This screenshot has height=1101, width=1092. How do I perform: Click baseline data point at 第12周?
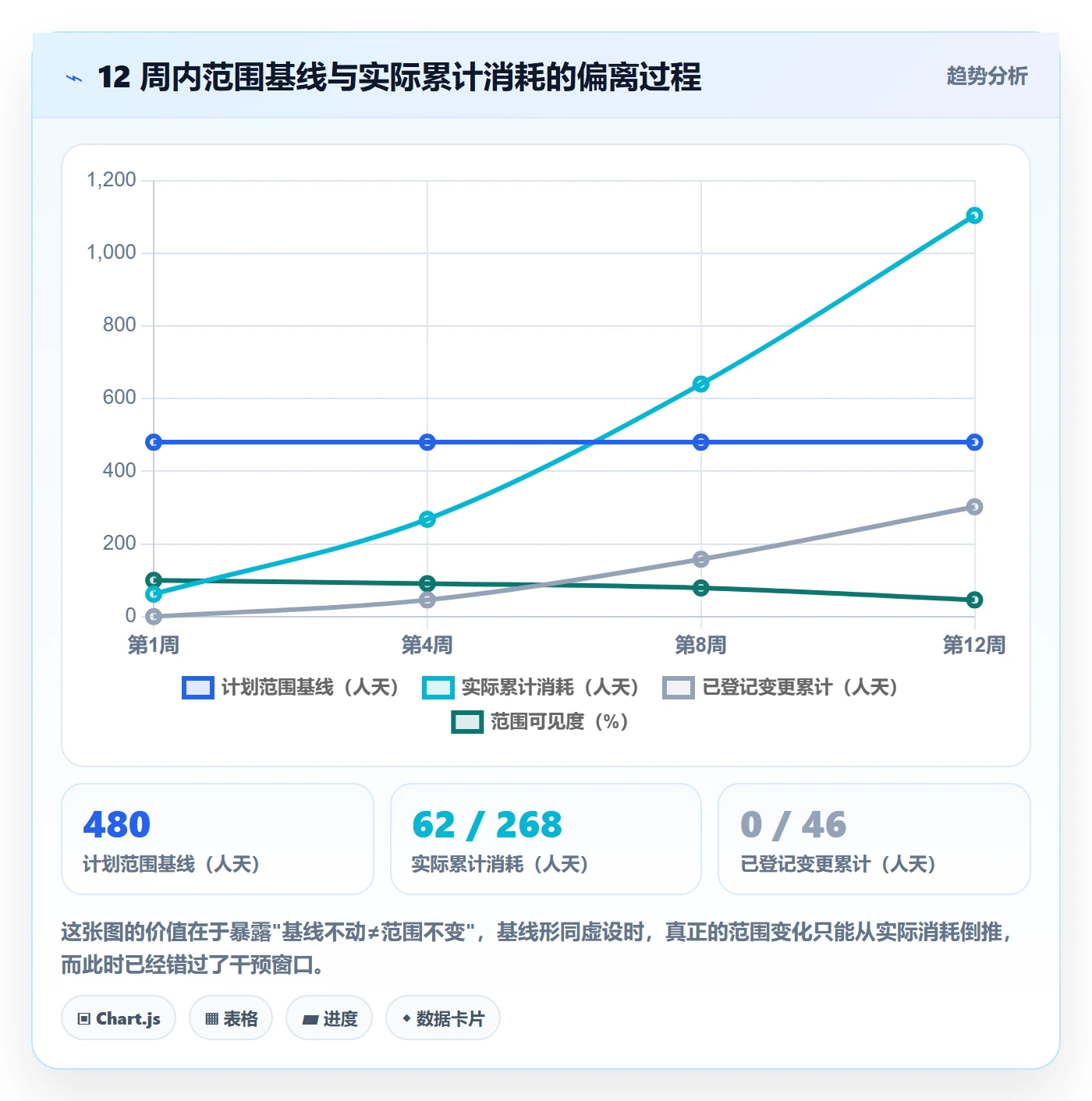(974, 442)
